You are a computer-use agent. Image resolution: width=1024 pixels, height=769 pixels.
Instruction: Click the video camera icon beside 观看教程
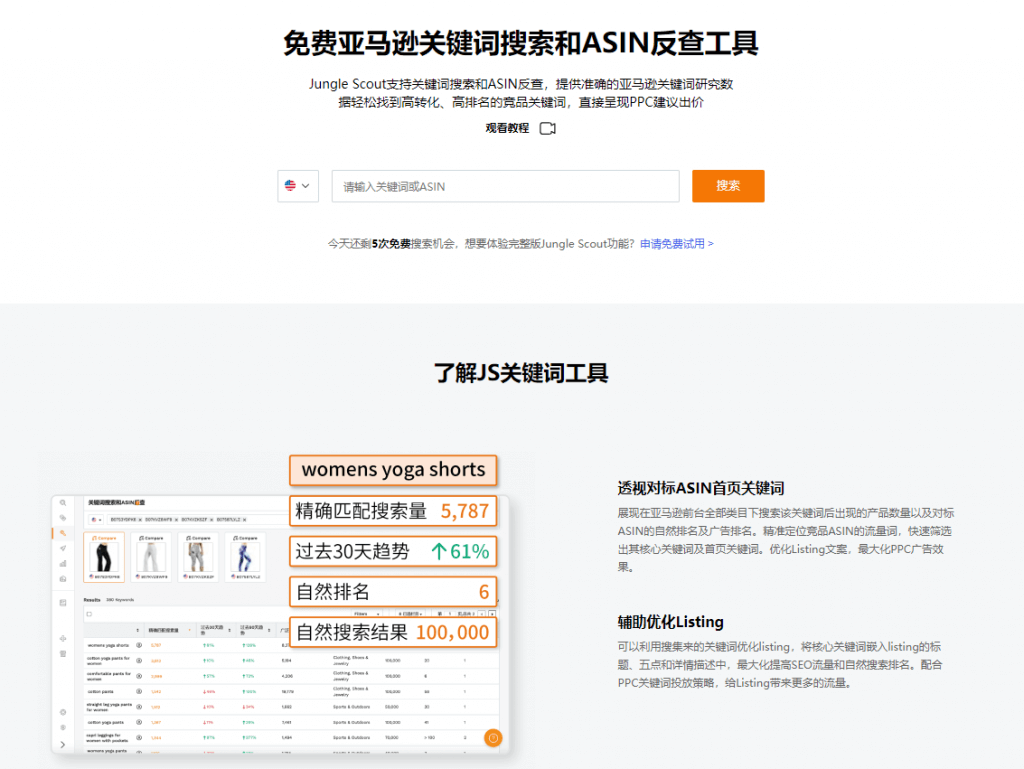point(547,128)
